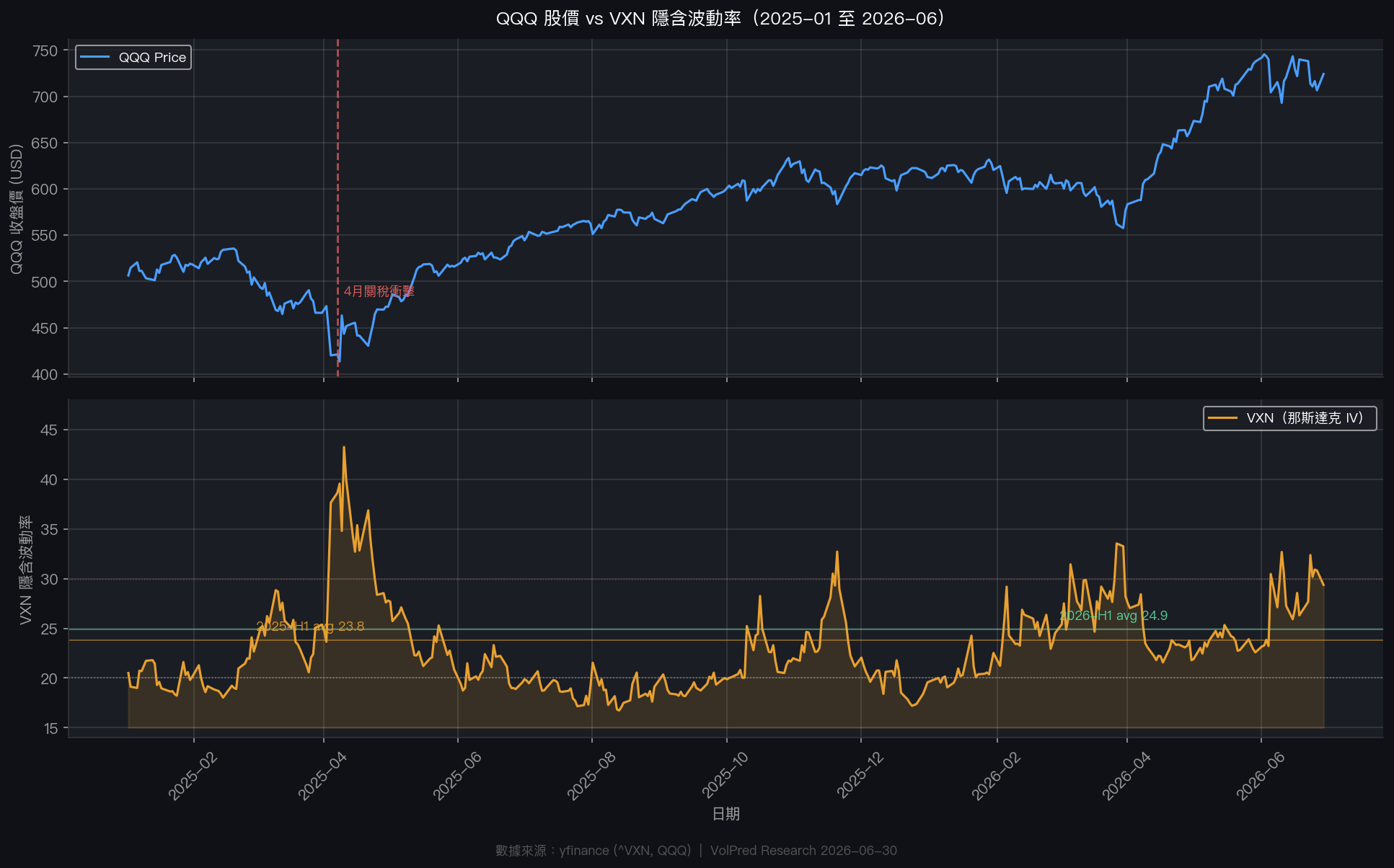This screenshot has width=1394, height=868.
Task: Click the '400' tick on QQQ axis
Action: tap(45, 374)
